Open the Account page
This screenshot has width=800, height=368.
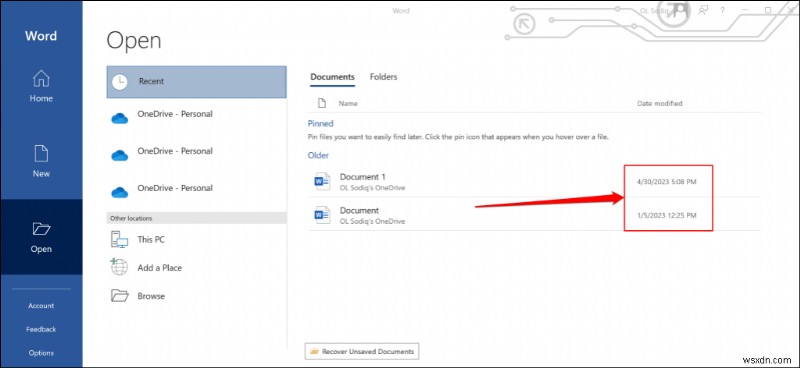coord(41,306)
